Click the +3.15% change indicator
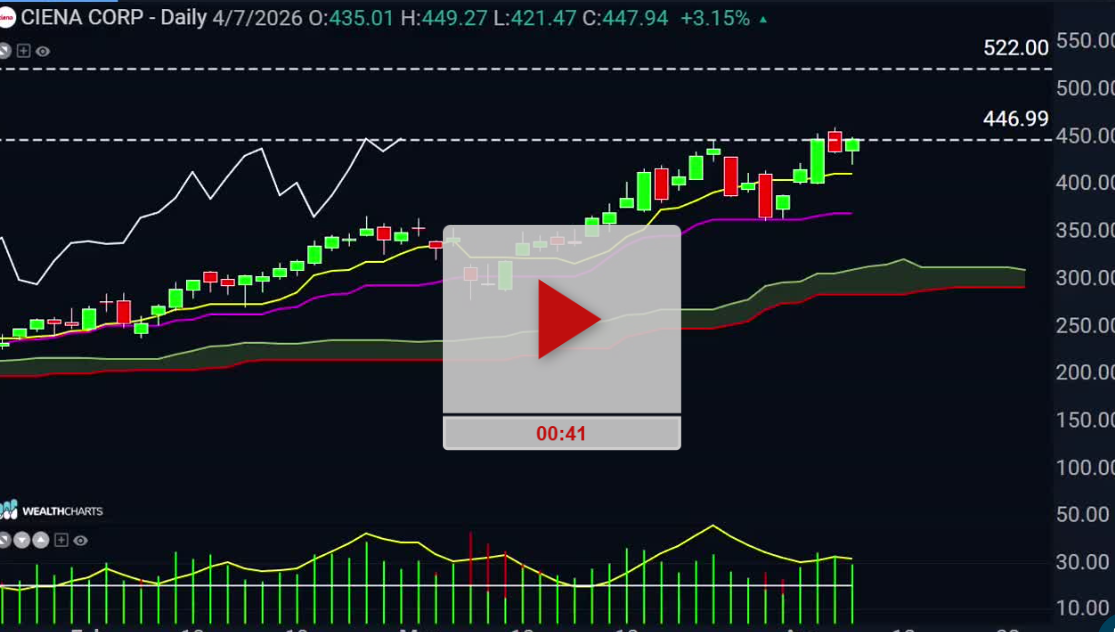1115x632 pixels. click(715, 19)
